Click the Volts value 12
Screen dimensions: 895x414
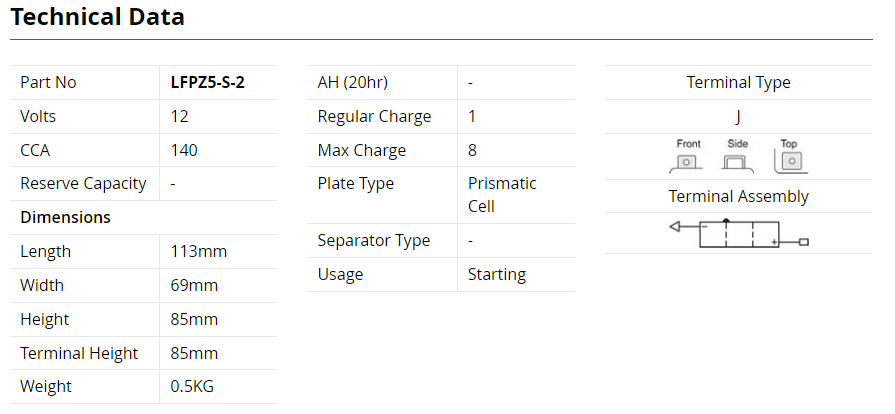pyautogui.click(x=180, y=116)
